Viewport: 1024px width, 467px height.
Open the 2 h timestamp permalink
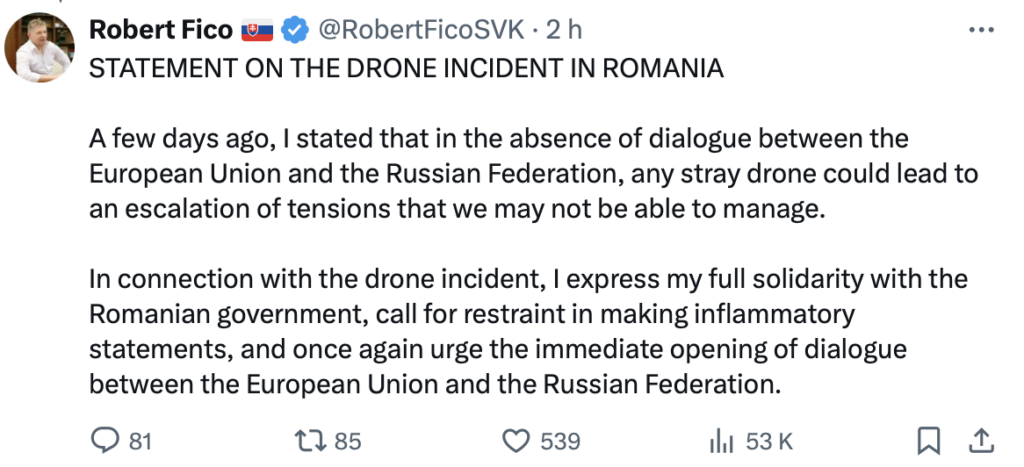click(x=564, y=30)
